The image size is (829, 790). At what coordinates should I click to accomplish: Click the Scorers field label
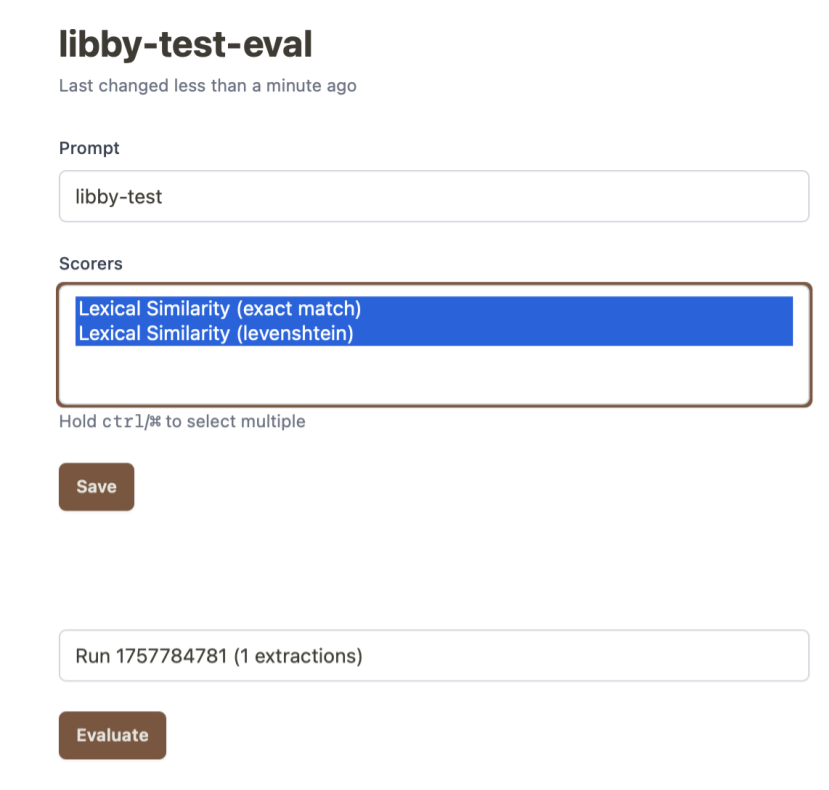91,264
